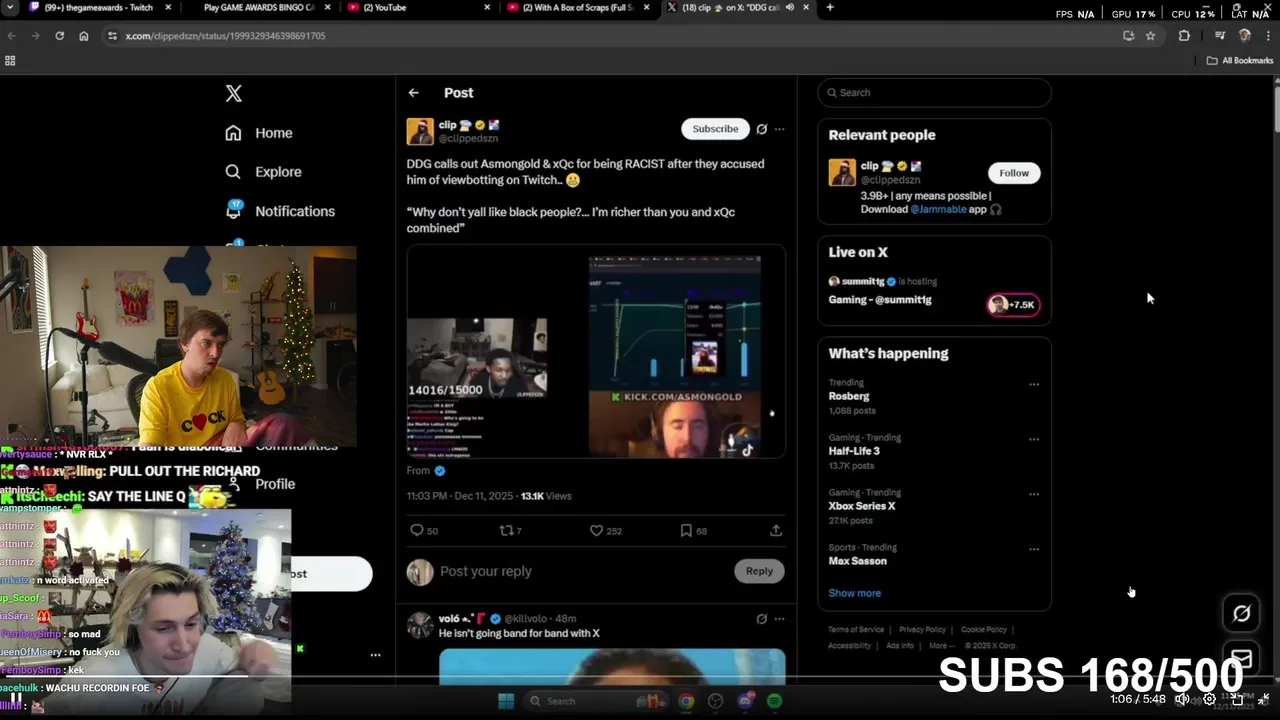Open more options on Rosberg trend
This screenshot has width=1280, height=720.
point(1034,384)
